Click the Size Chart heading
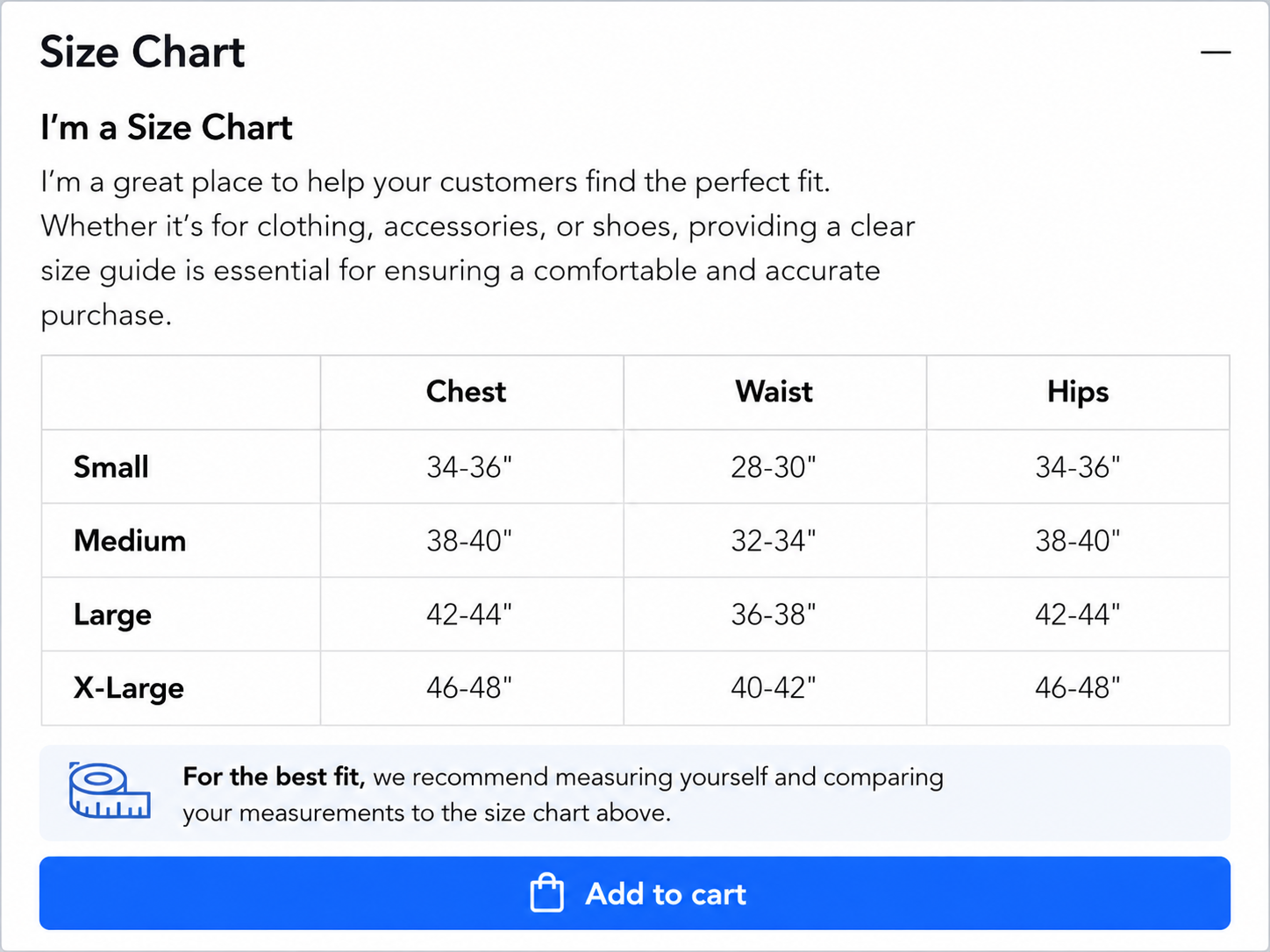1270x952 pixels. 142,52
